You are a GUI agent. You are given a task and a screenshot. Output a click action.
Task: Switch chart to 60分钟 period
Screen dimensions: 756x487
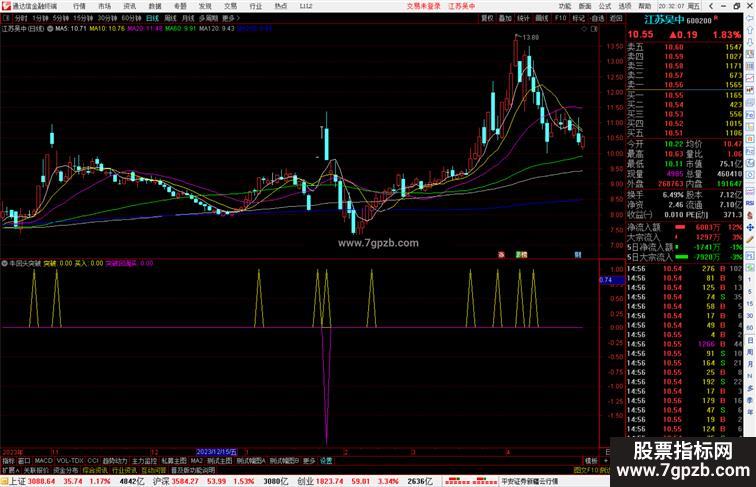[131, 18]
